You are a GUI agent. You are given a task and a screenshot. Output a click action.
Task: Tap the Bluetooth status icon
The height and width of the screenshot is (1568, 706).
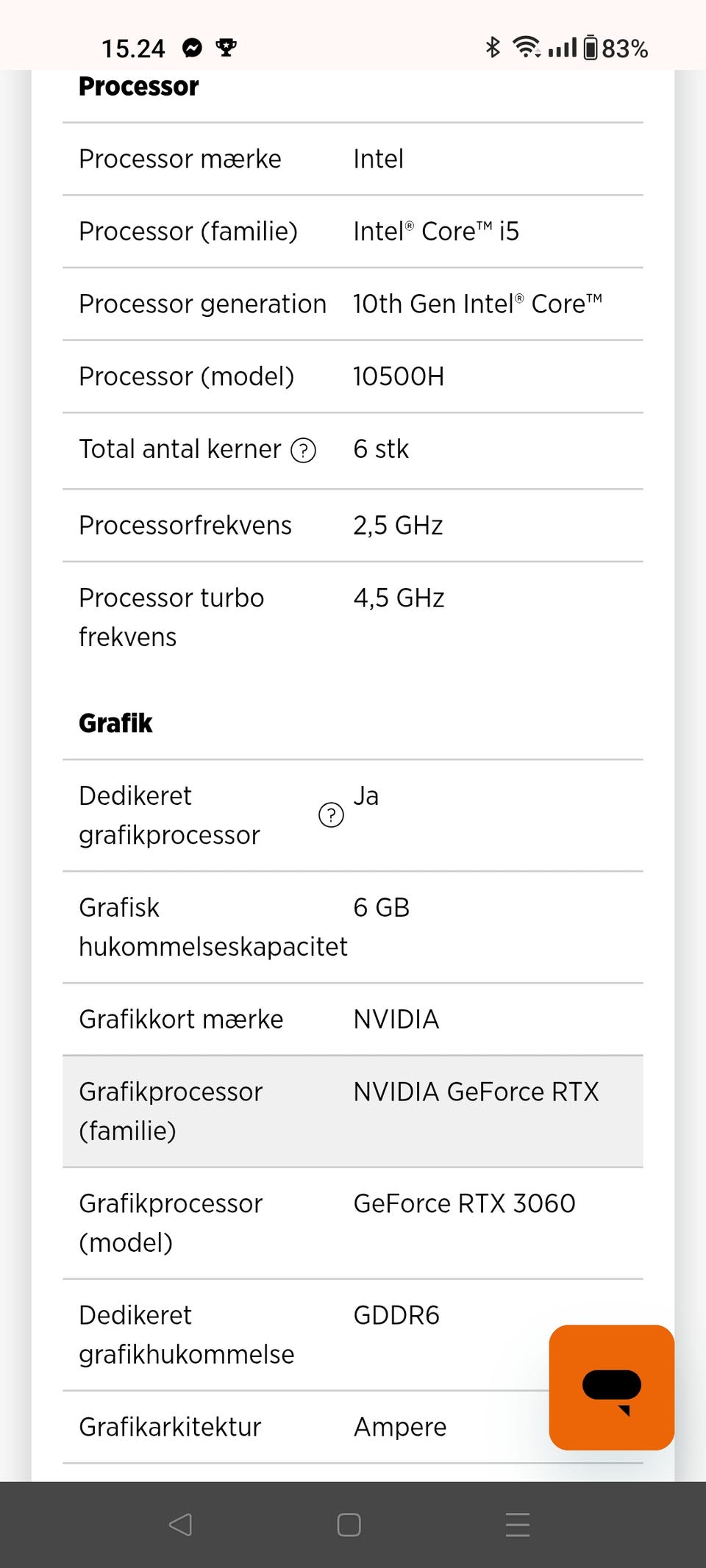click(x=493, y=48)
